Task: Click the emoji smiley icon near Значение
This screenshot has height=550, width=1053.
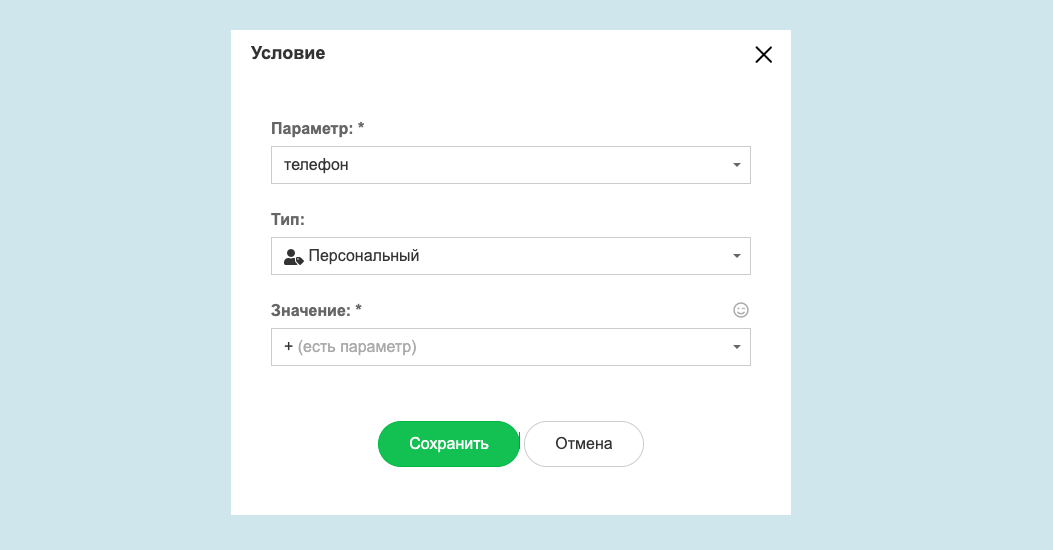Action: tap(741, 310)
